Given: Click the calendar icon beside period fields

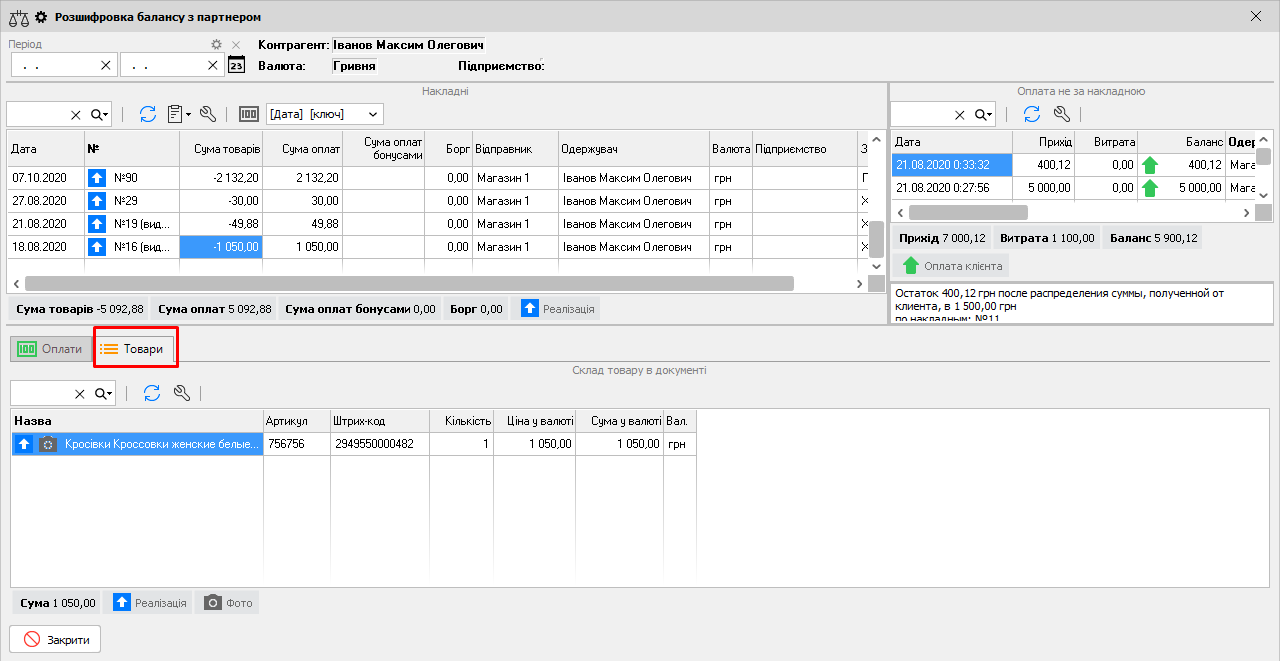Looking at the screenshot, I should tap(236, 65).
